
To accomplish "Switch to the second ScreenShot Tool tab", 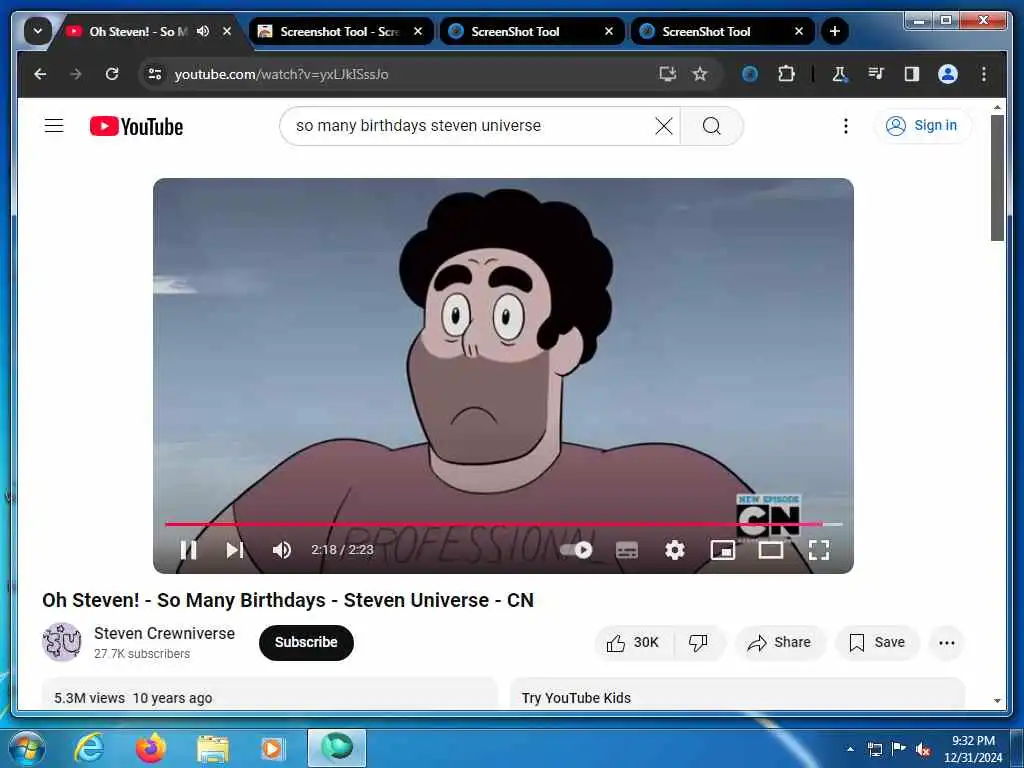I will click(x=531, y=31).
